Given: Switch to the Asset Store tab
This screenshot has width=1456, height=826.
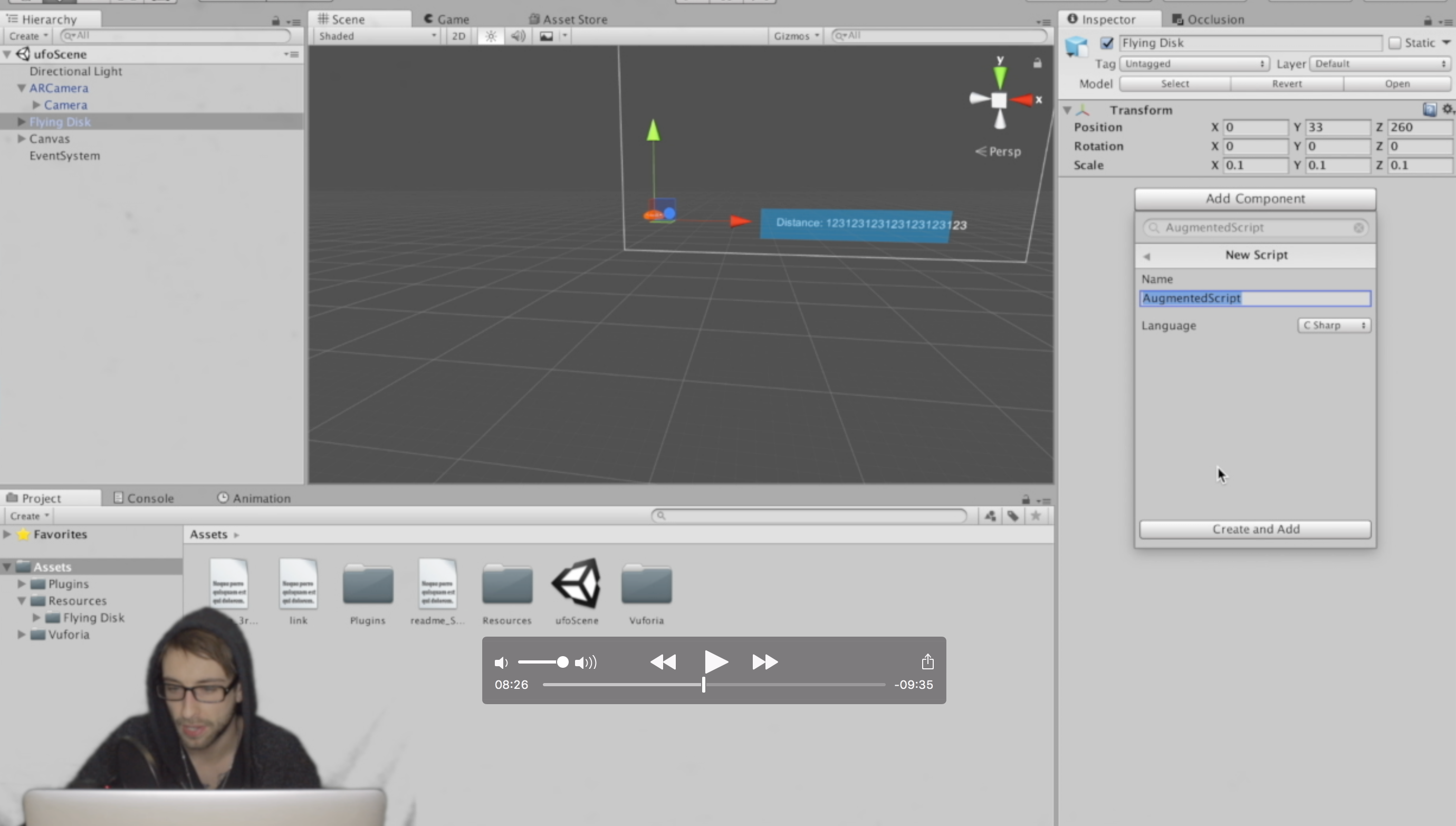Looking at the screenshot, I should [568, 20].
